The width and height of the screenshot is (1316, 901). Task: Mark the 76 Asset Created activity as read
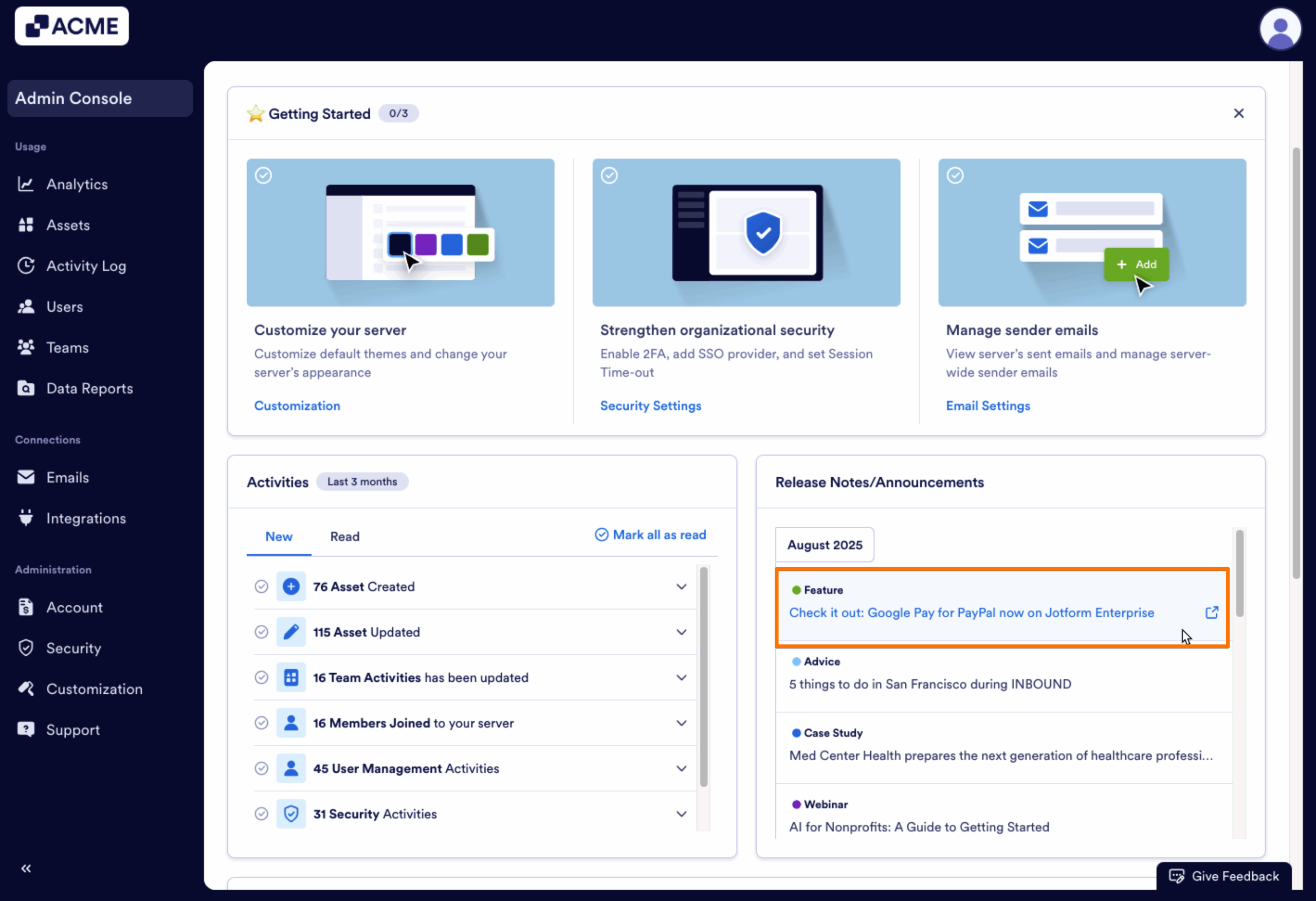(262, 586)
